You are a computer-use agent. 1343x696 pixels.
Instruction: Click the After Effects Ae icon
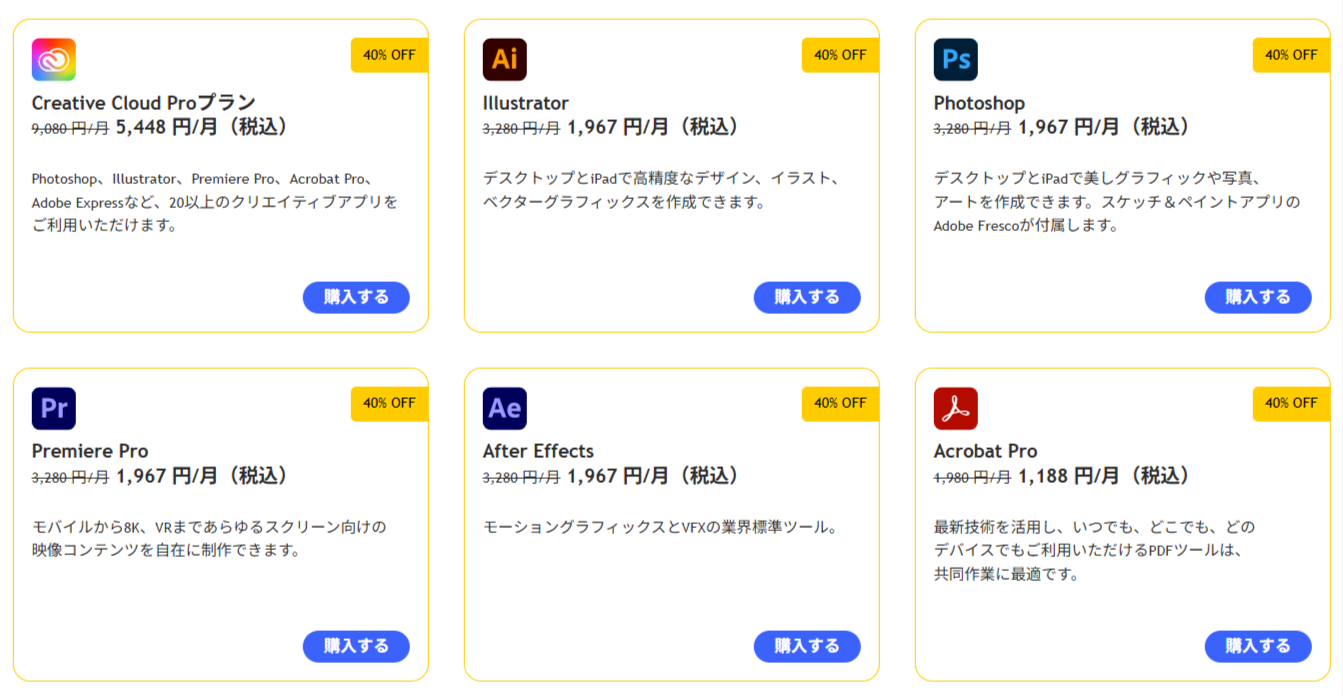(505, 408)
